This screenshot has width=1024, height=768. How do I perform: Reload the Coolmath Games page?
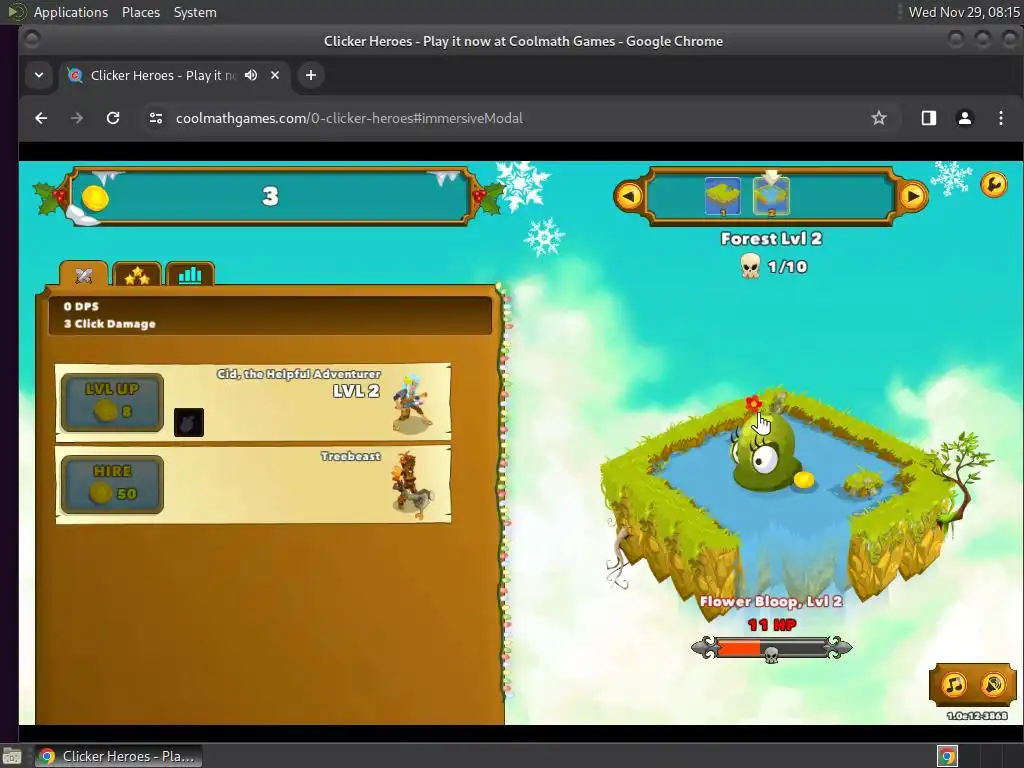[x=113, y=118]
